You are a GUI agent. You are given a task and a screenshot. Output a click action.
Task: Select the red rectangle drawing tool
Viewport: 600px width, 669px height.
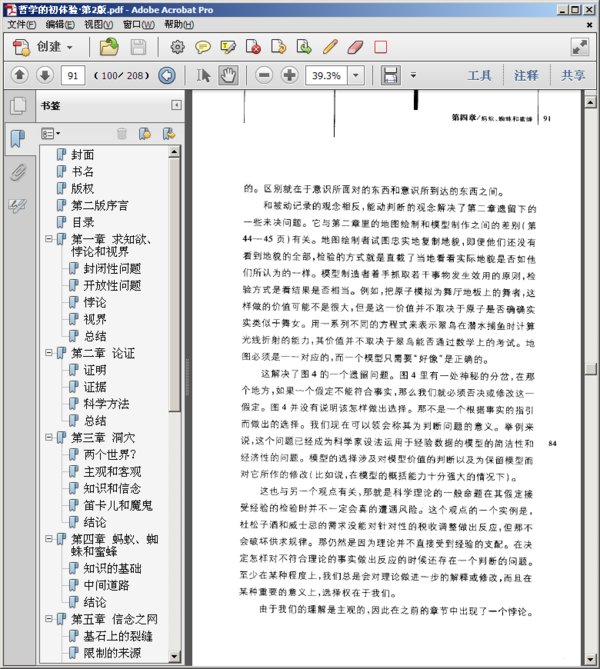pyautogui.click(x=381, y=47)
